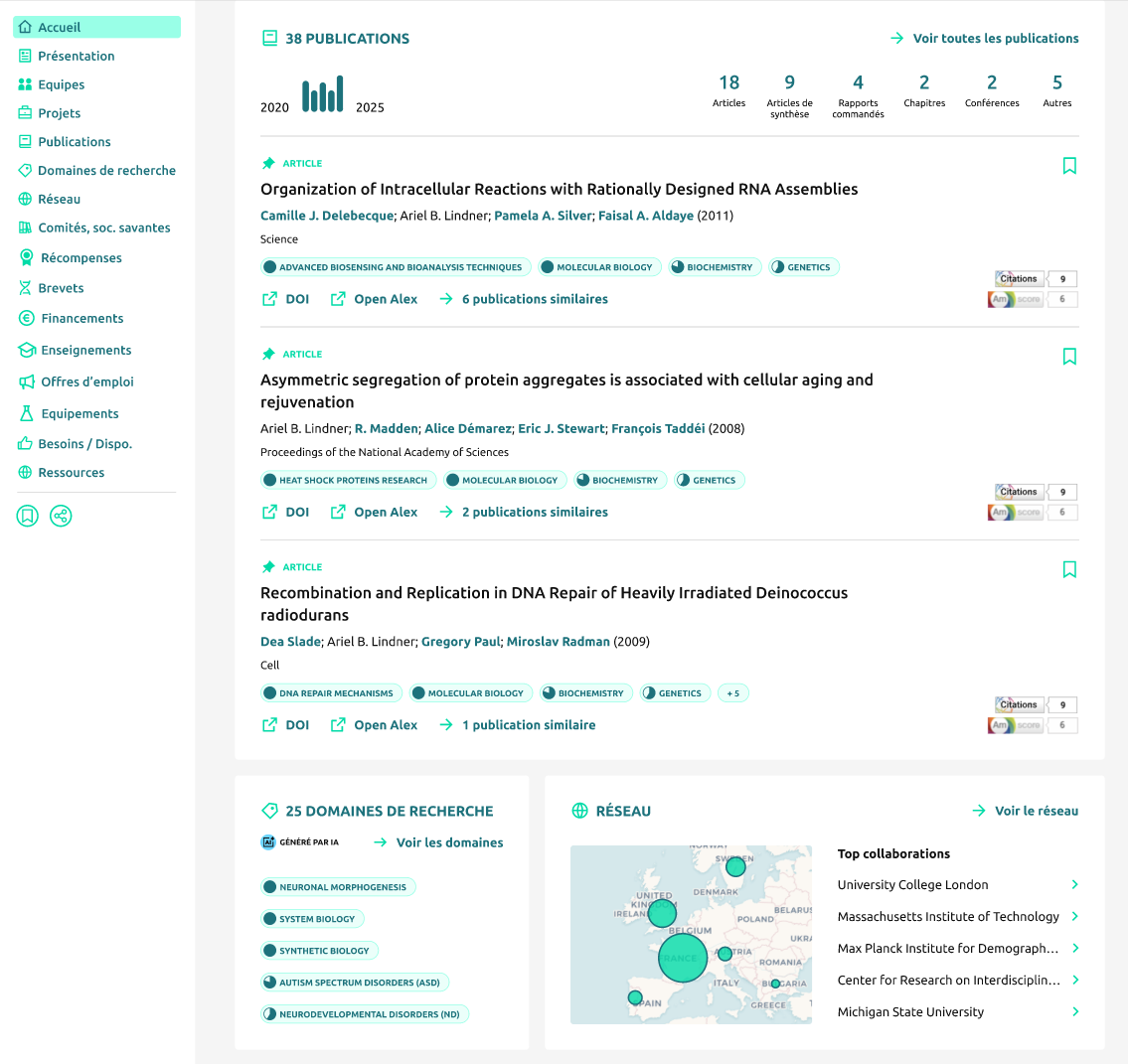Click the DOI external link icon for Organization of Intracellular Reactions
The image size is (1128, 1064).
coord(269,299)
